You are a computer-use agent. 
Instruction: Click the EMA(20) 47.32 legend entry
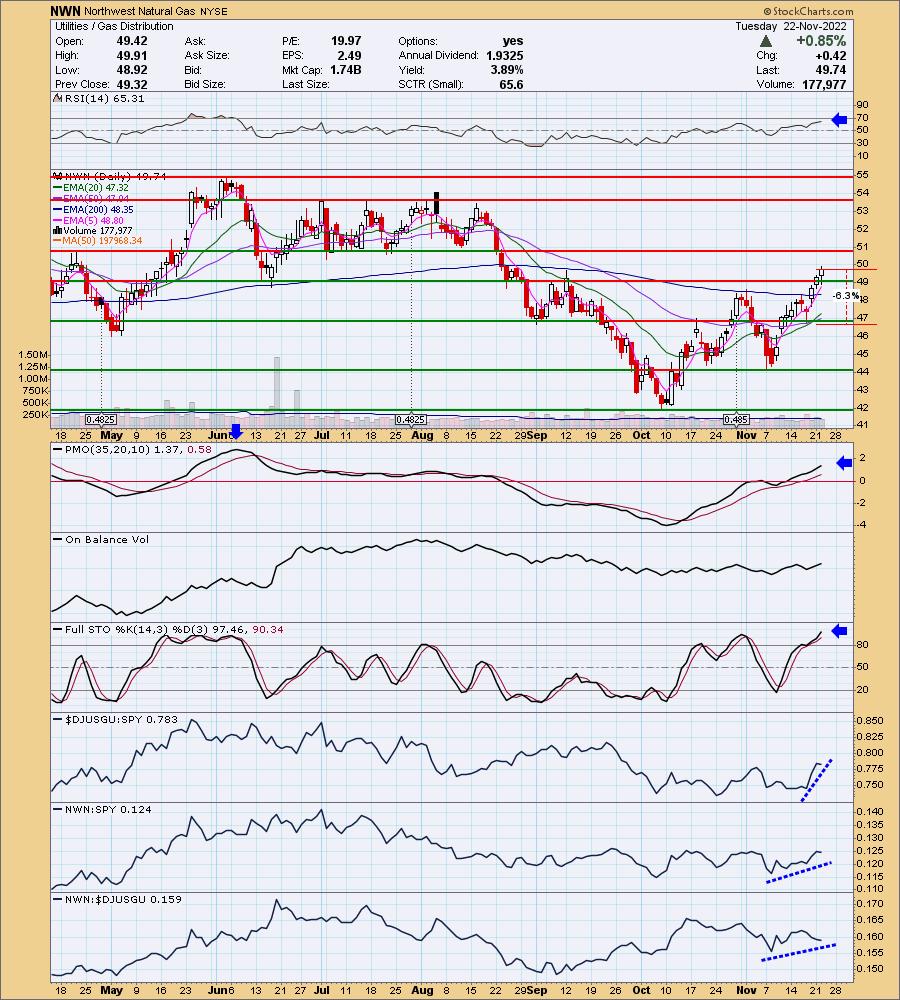click(95, 188)
